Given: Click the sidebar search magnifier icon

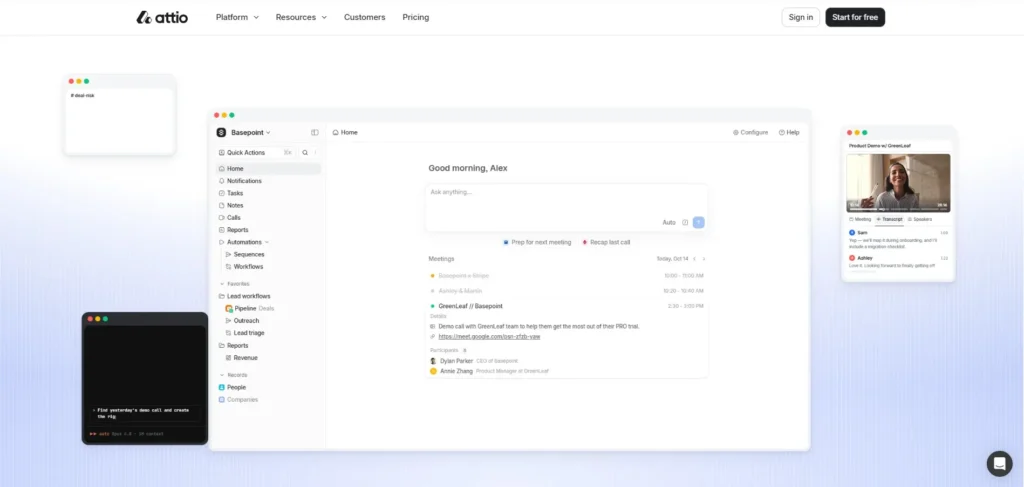Looking at the screenshot, I should pos(305,153).
